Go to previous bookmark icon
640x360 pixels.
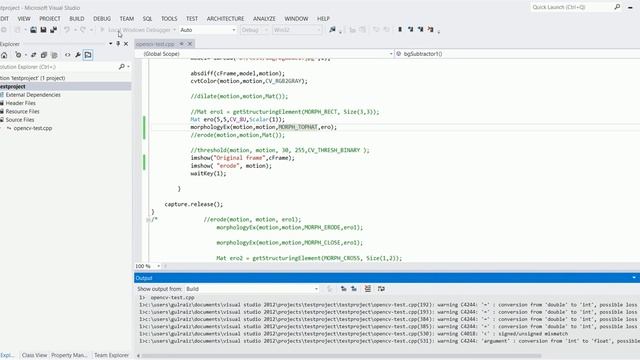(410, 29)
